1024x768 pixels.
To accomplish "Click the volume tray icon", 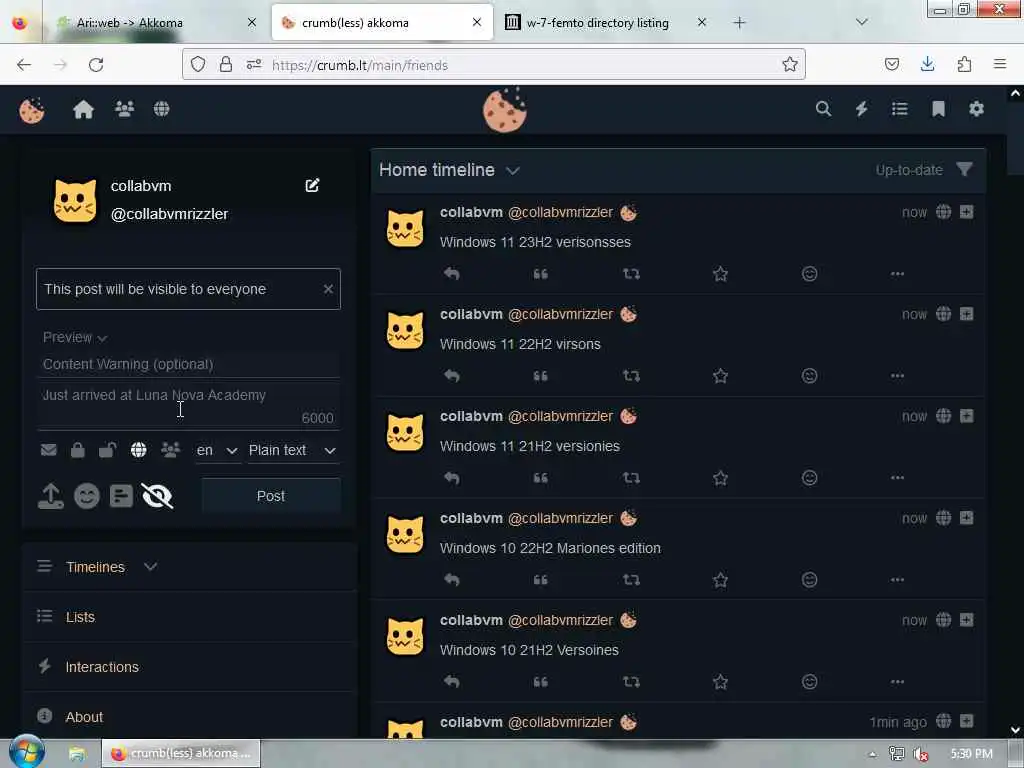I will tap(921, 754).
